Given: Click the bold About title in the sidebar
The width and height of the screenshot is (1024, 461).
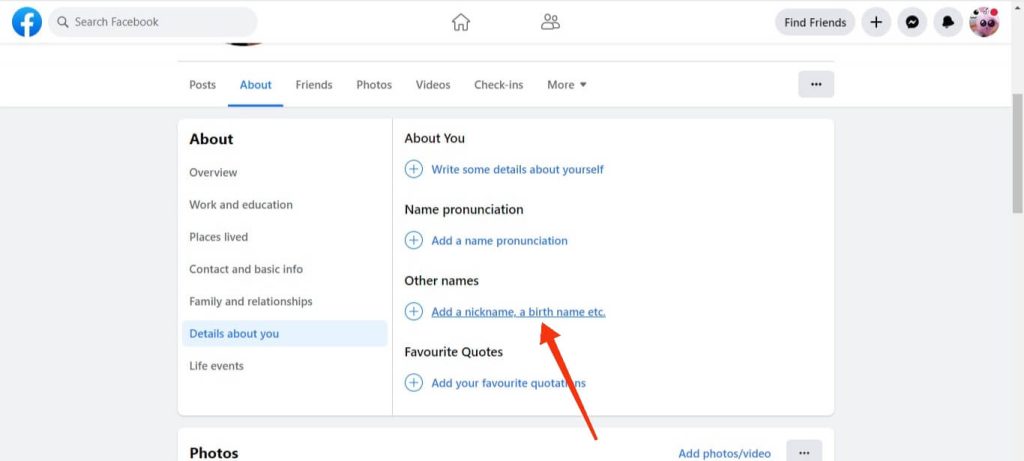Looking at the screenshot, I should click(211, 139).
